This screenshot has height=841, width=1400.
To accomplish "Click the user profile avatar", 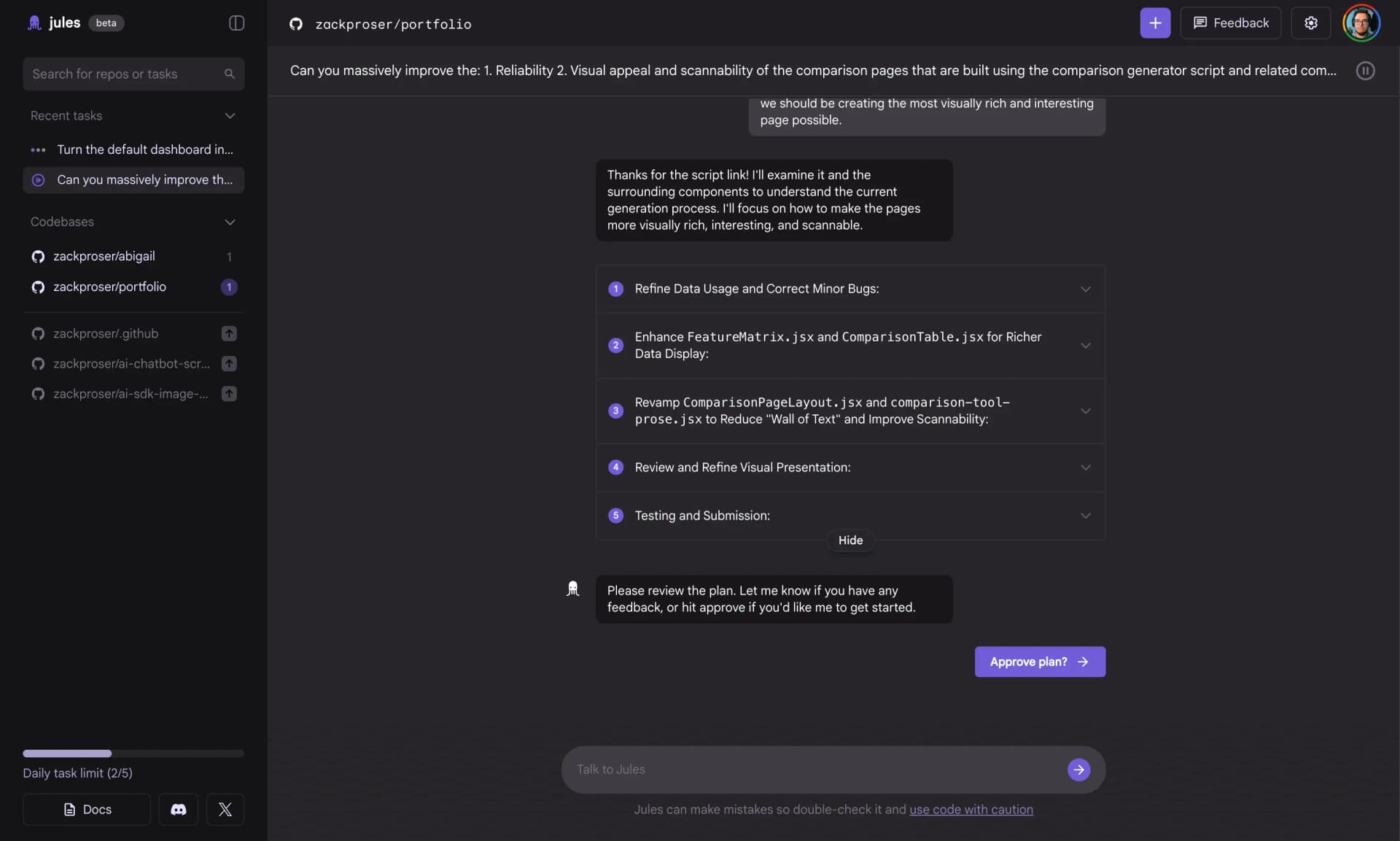I will click(x=1361, y=23).
